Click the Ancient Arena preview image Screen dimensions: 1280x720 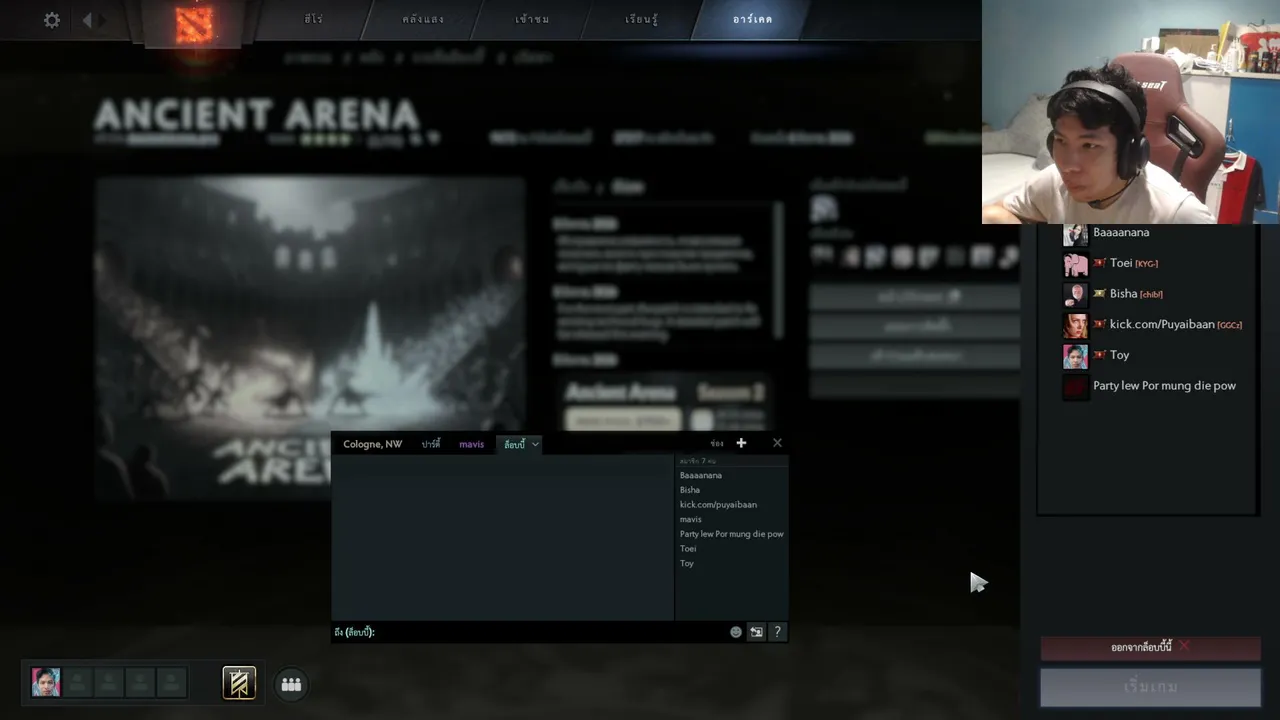(x=310, y=338)
